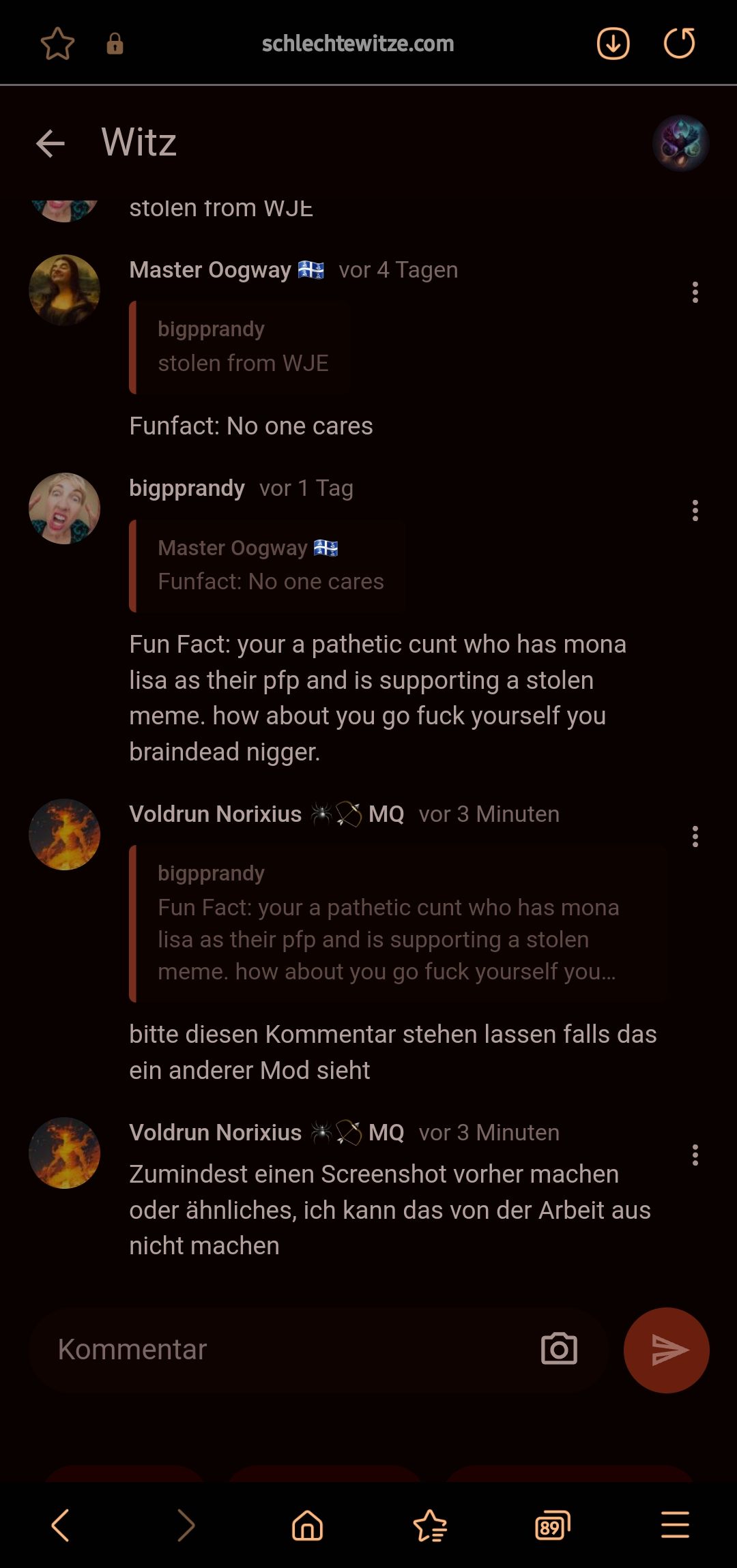
Task: Open options for Voldrun's quoted reply comment
Action: 695,837
